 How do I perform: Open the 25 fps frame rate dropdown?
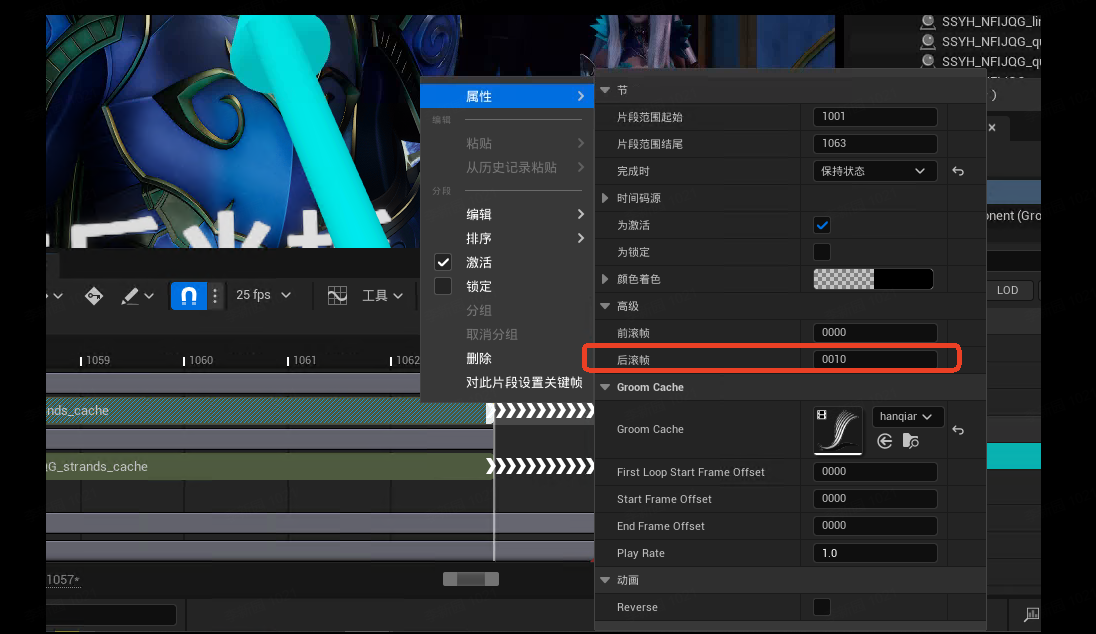tap(263, 296)
